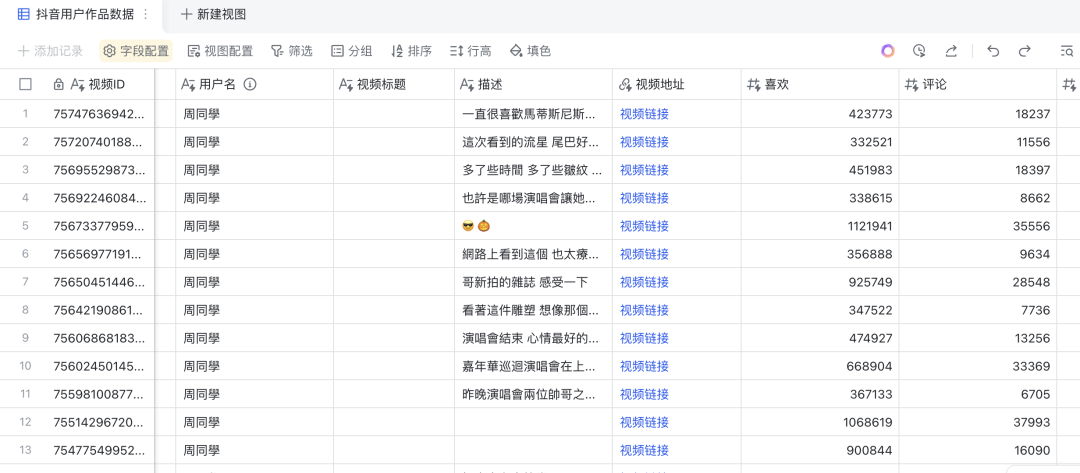Select the 视频ID column header
This screenshot has height=473, width=1080.
click(x=101, y=84)
